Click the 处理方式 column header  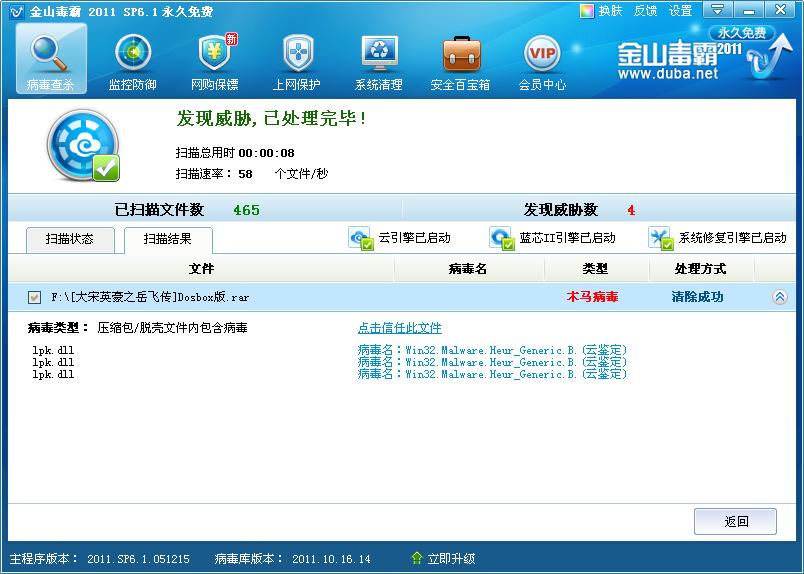pos(700,269)
